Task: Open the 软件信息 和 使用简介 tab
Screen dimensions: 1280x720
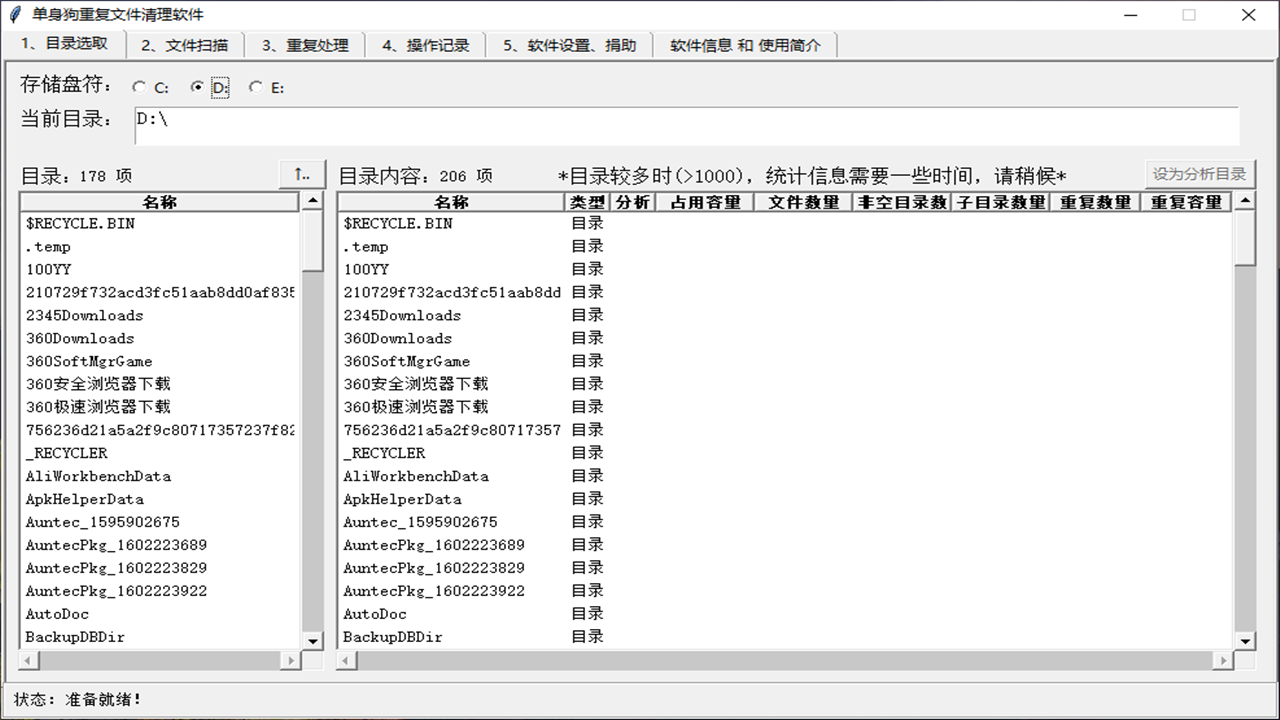Action: pos(745,45)
